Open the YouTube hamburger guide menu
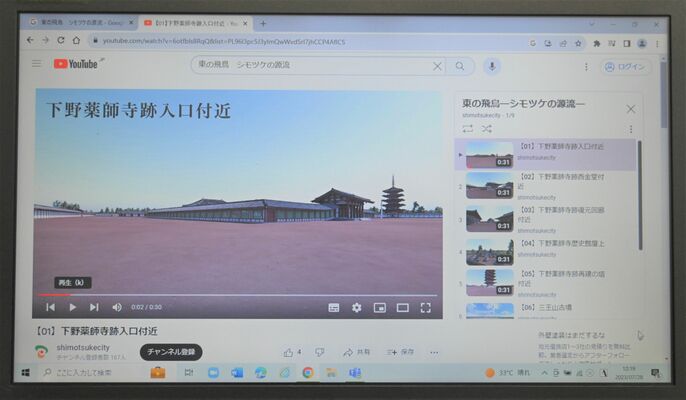 pyautogui.click(x=37, y=64)
